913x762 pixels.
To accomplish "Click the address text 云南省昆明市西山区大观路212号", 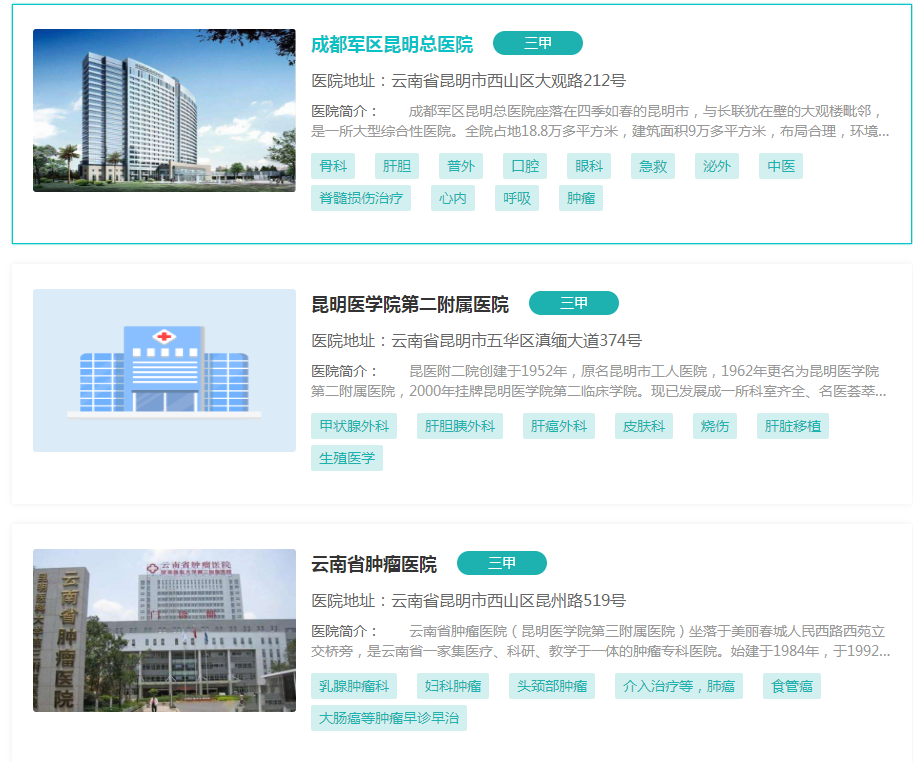I will coord(508,80).
